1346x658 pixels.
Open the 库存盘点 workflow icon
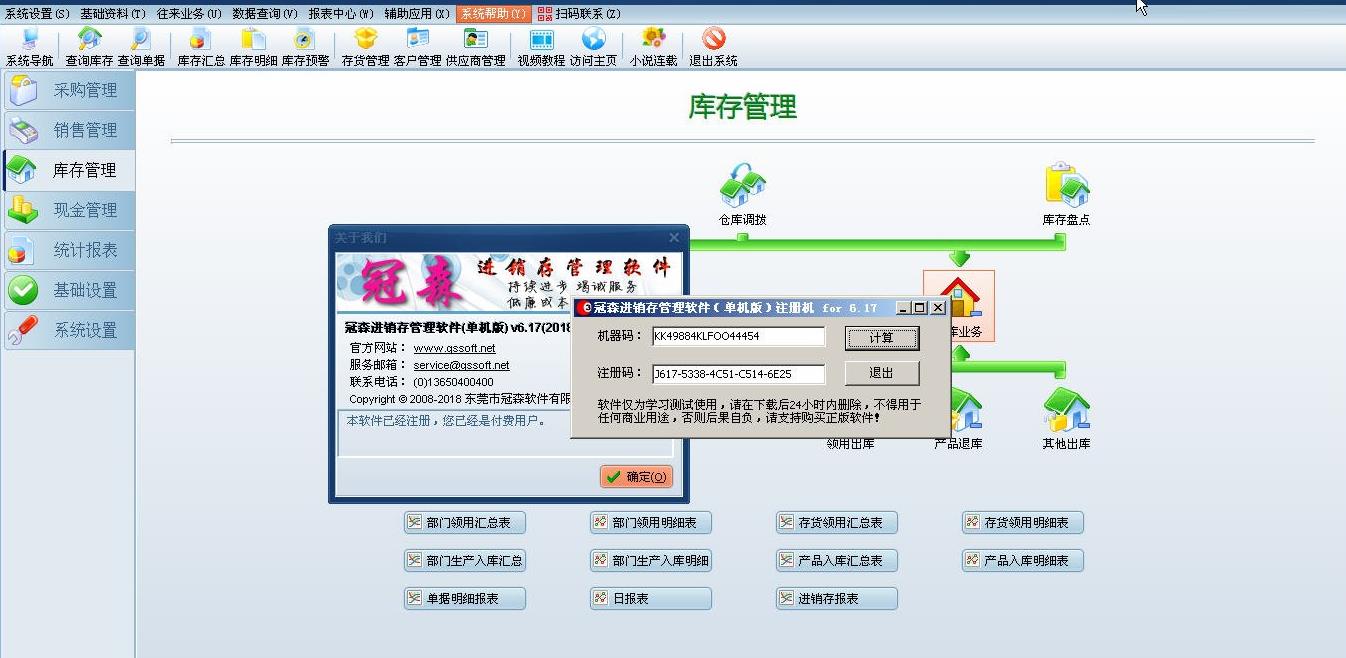coord(1066,195)
